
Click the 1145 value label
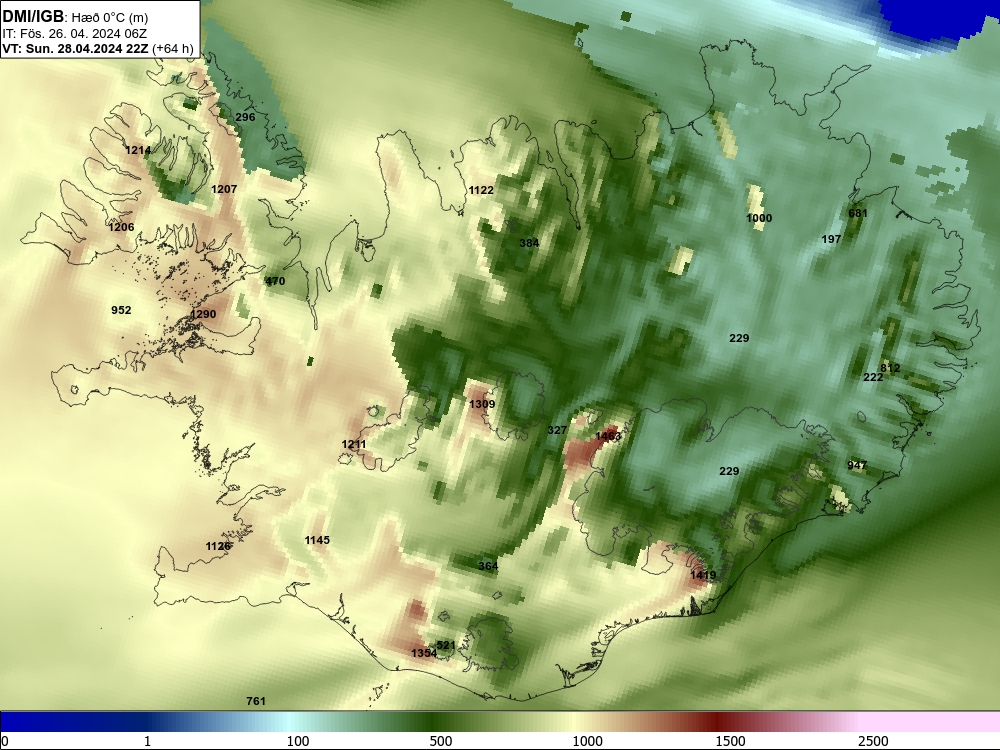pyautogui.click(x=317, y=541)
